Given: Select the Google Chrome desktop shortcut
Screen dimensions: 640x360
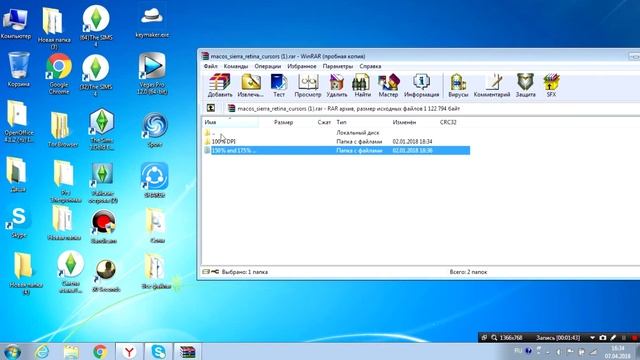Looking at the screenshot, I should [59, 73].
